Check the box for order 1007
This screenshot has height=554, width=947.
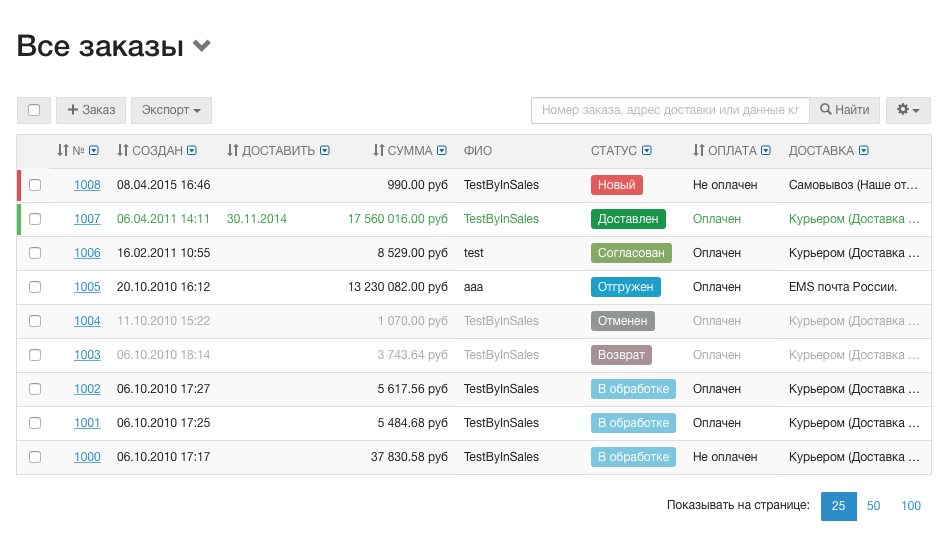tap(35, 219)
